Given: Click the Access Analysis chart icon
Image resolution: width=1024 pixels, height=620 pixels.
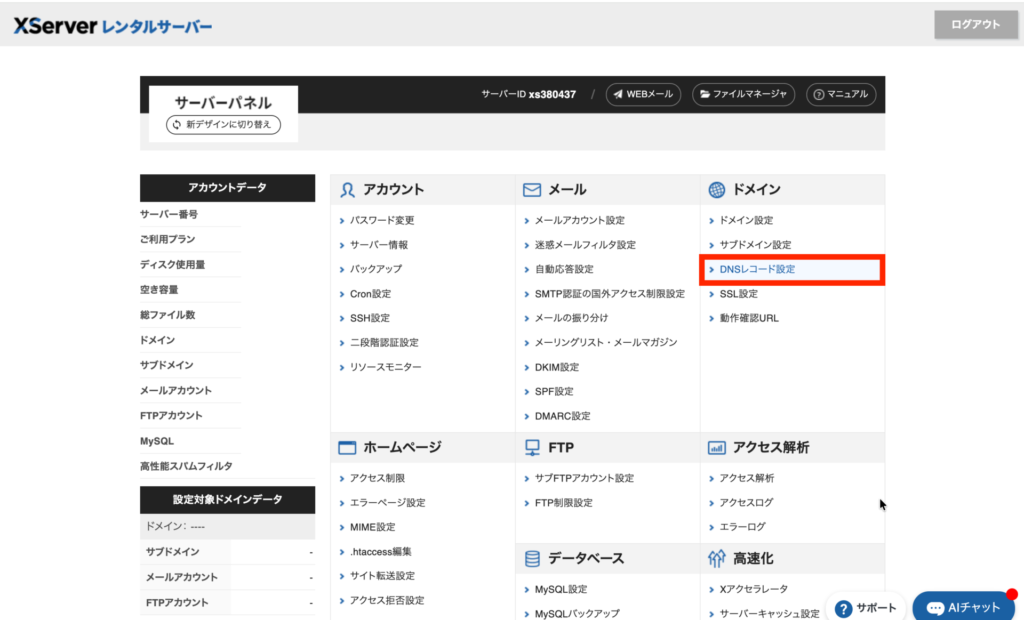Looking at the screenshot, I should point(716,447).
